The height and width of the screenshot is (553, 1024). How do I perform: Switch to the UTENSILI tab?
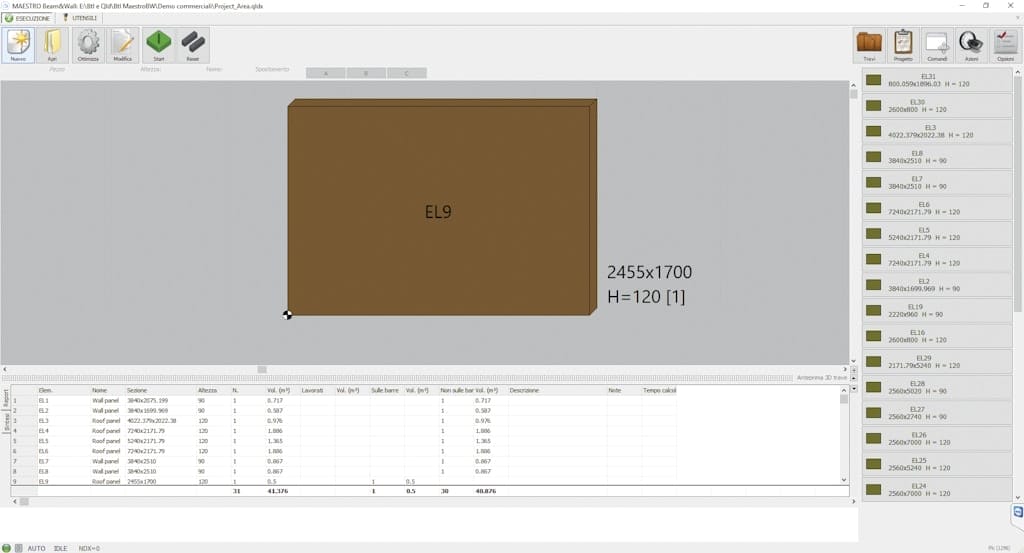pos(79,18)
